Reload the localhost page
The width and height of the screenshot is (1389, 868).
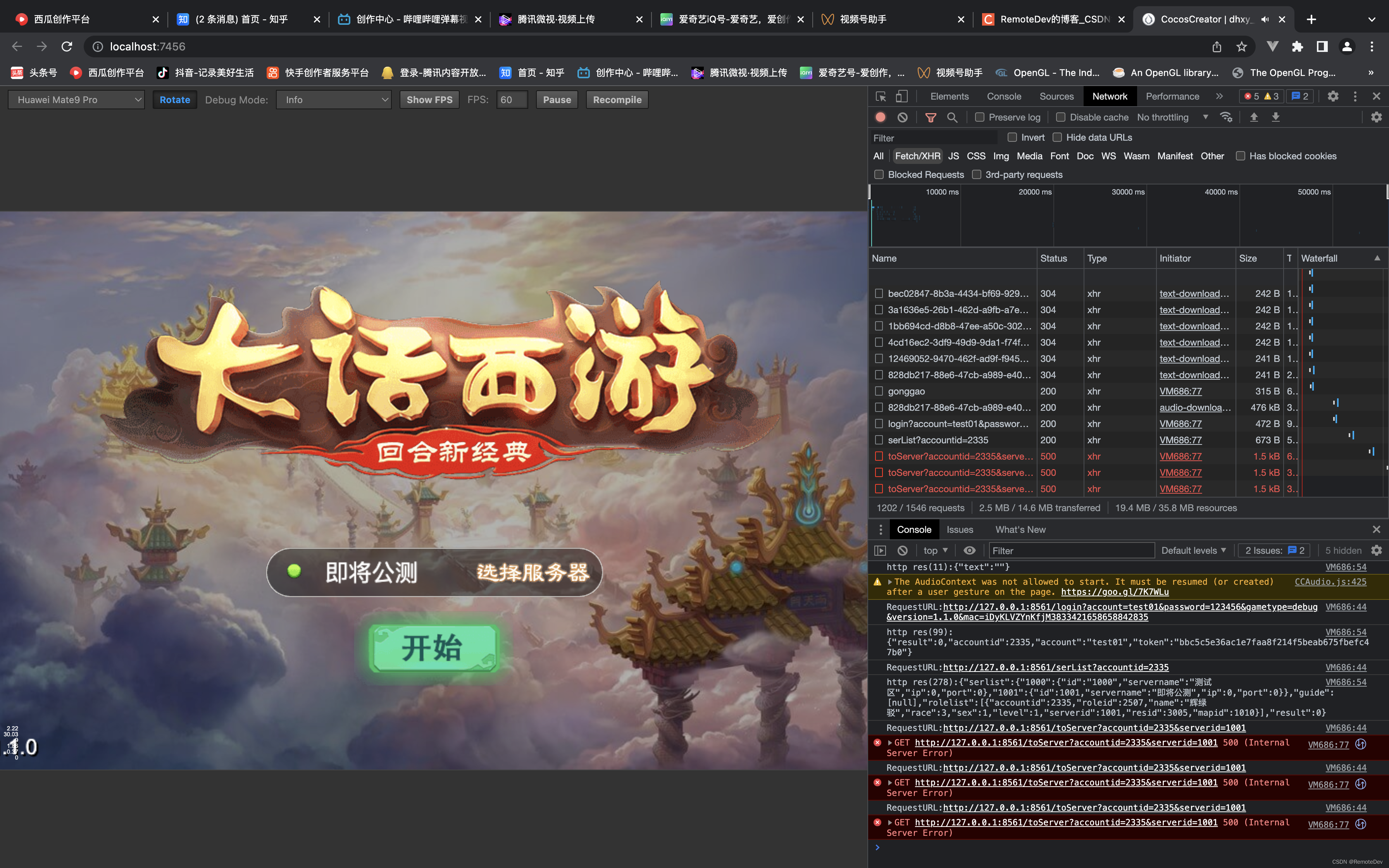click(67, 46)
